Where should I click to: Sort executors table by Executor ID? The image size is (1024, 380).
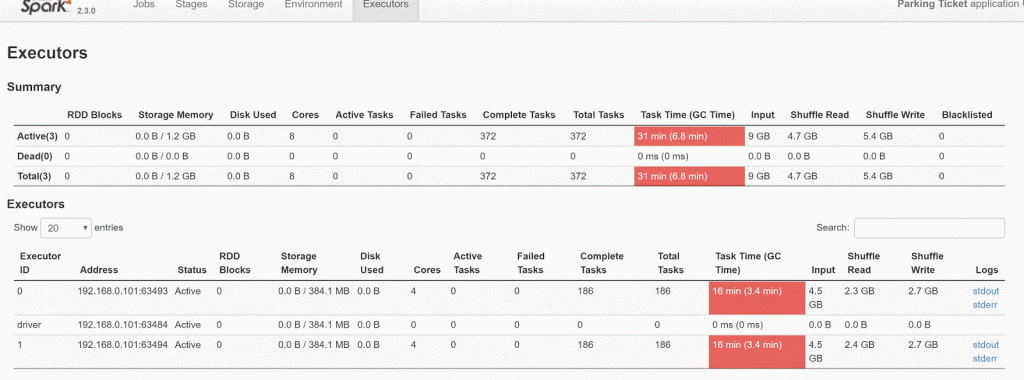coord(40,262)
